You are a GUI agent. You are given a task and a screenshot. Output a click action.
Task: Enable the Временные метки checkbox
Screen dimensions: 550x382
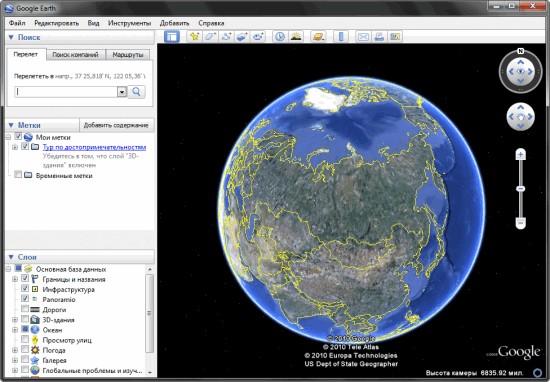[x=18, y=174]
